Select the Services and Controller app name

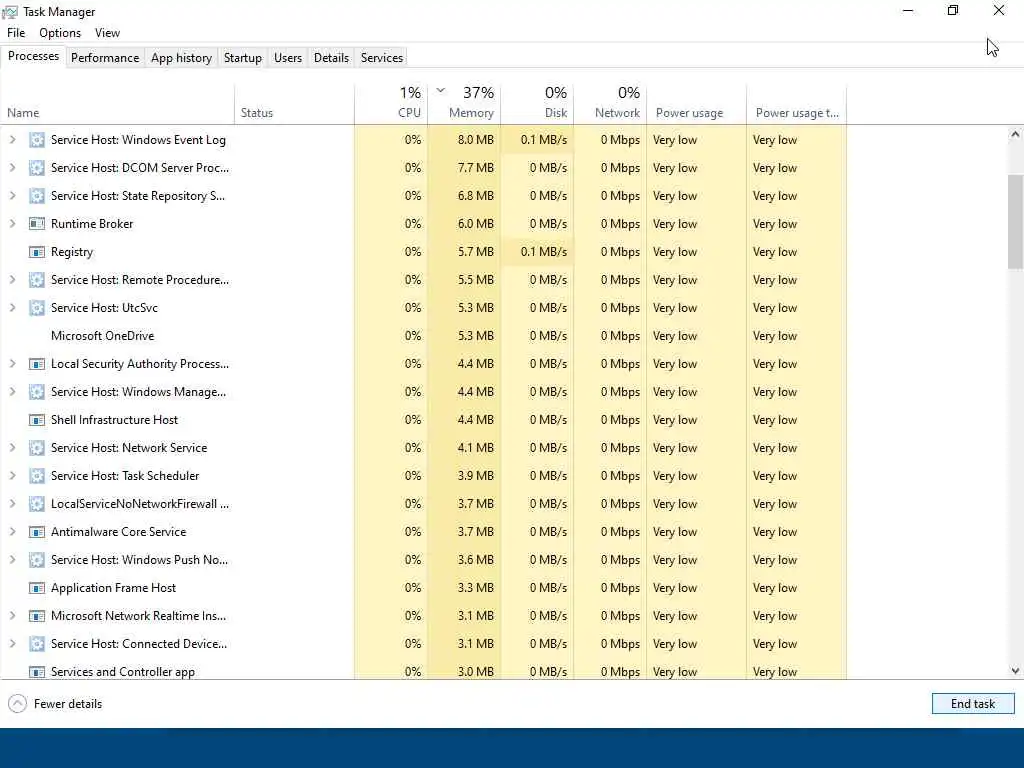point(123,672)
